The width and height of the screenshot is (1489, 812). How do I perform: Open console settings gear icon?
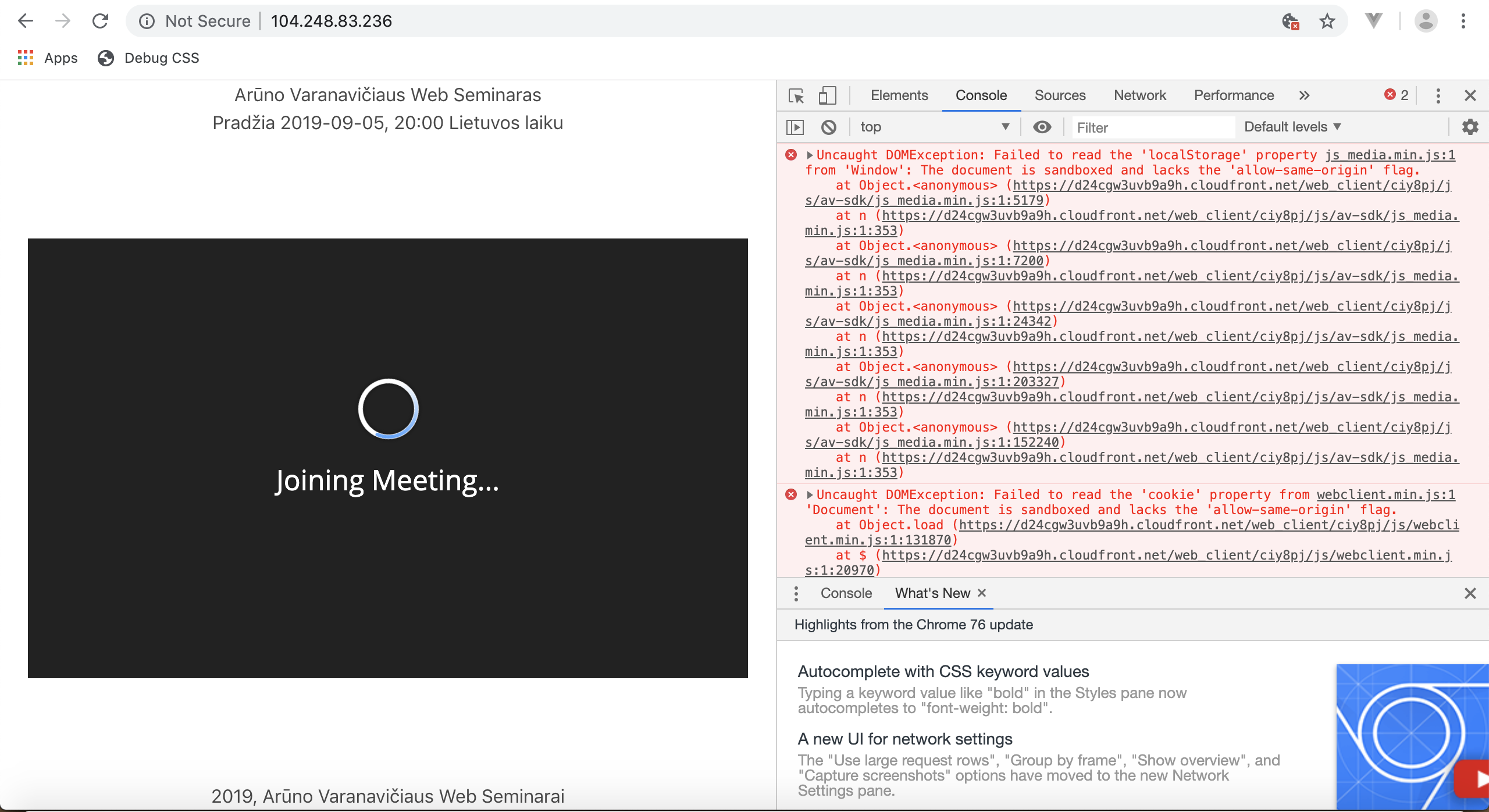point(1470,127)
